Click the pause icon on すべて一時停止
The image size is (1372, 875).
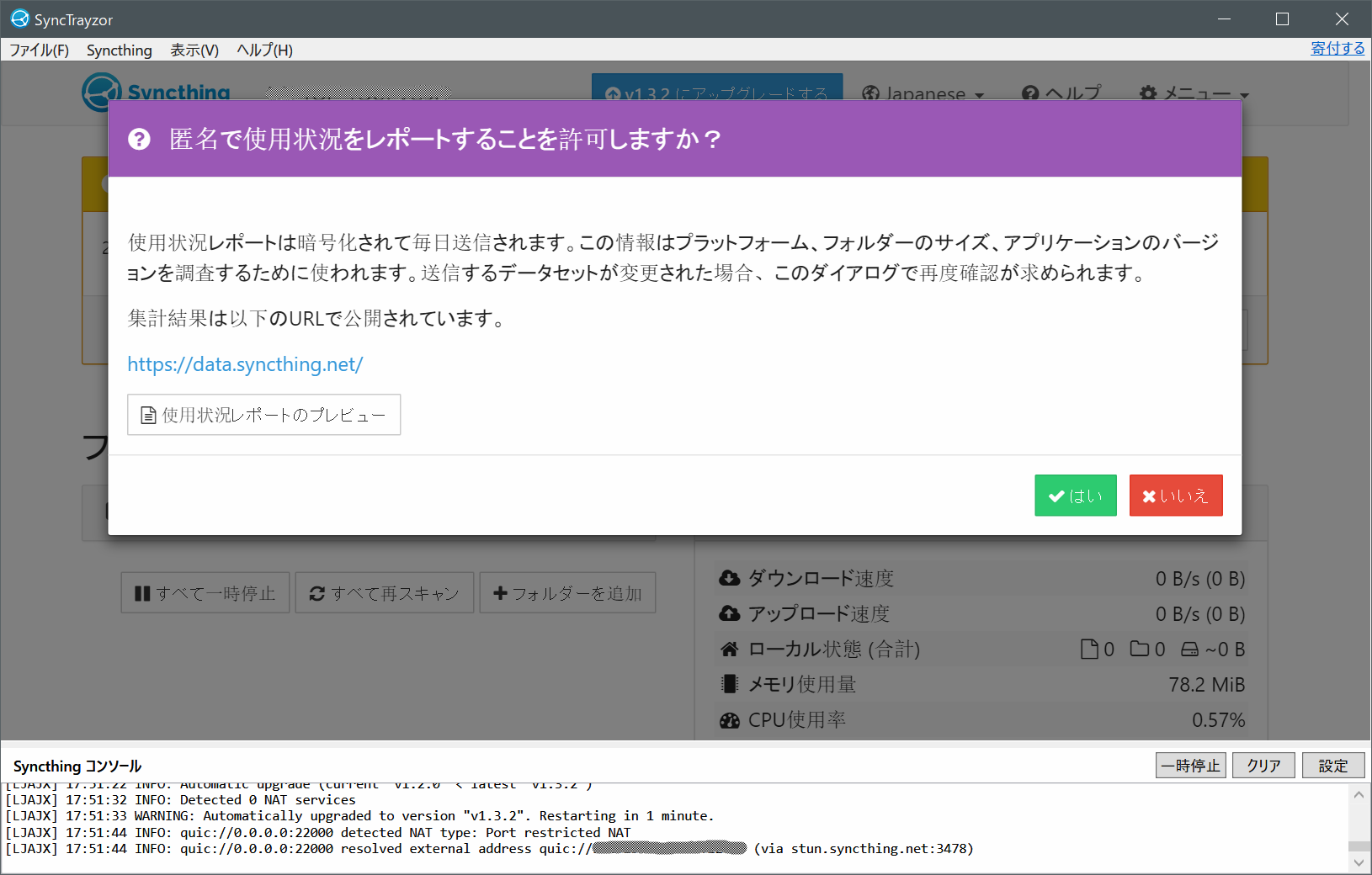click(x=144, y=592)
